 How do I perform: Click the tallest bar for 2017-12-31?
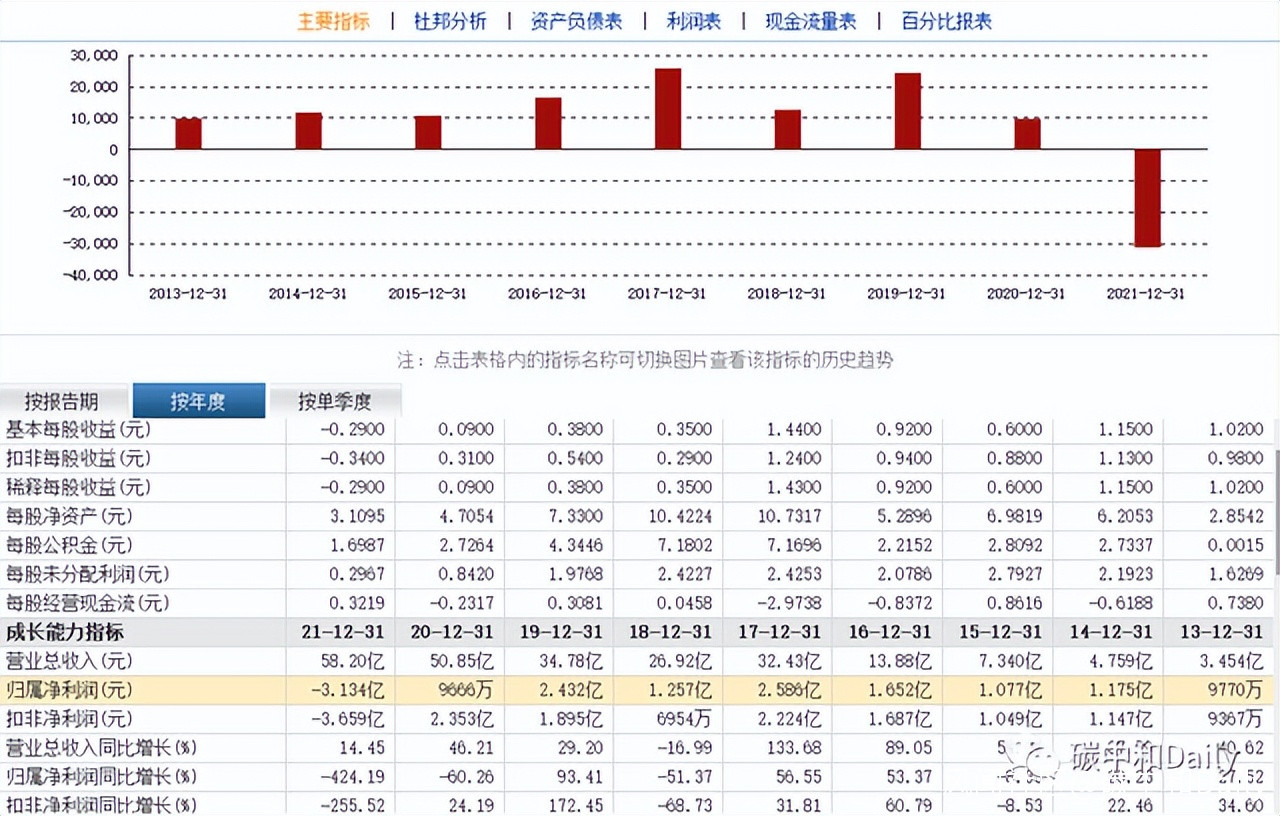point(668,109)
